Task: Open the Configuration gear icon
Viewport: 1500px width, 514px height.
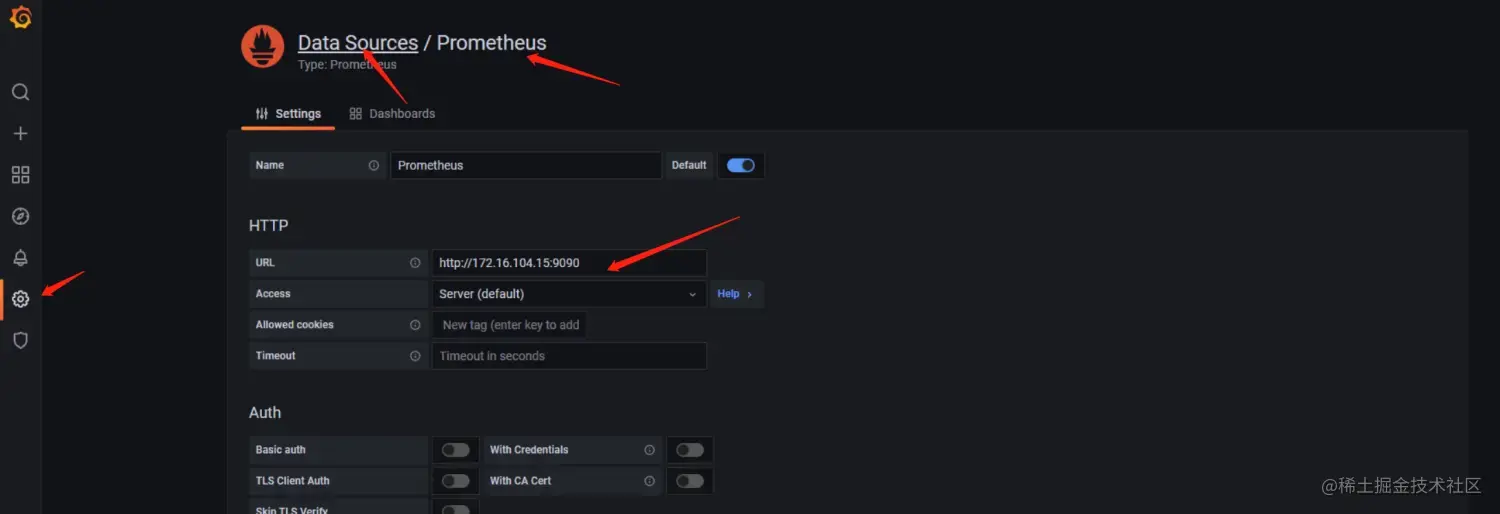Action: point(20,299)
